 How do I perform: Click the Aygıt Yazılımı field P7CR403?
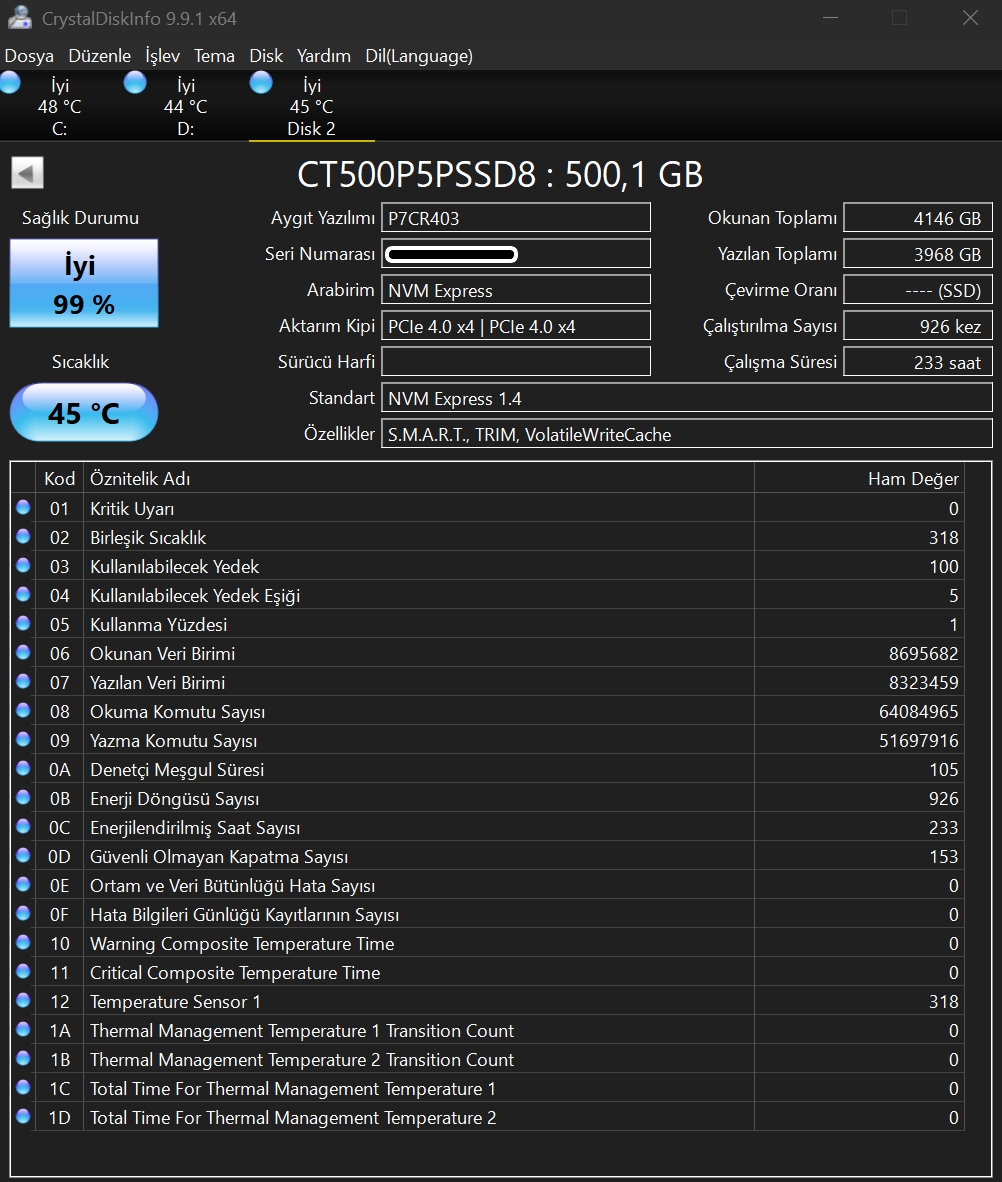516,218
